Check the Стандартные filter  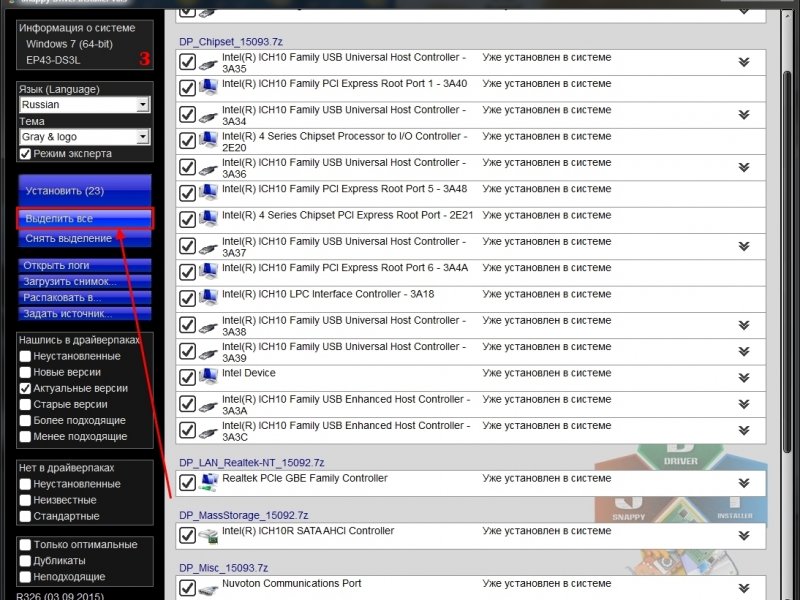click(x=25, y=516)
